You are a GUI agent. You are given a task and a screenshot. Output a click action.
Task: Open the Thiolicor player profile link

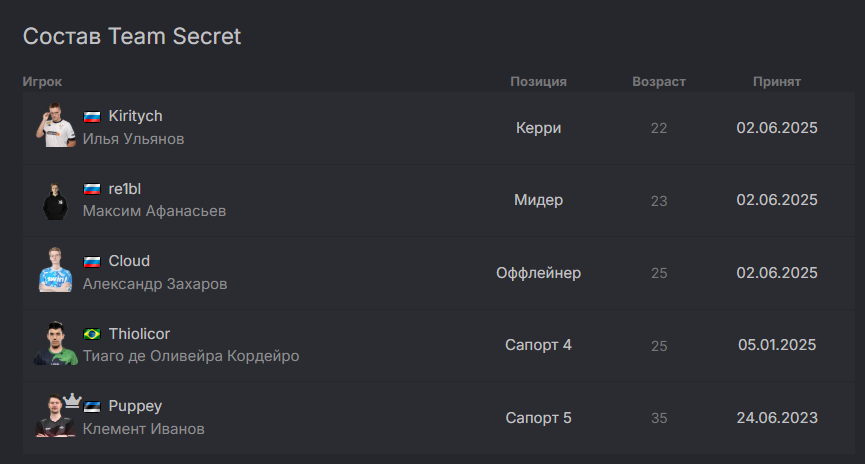tap(139, 334)
